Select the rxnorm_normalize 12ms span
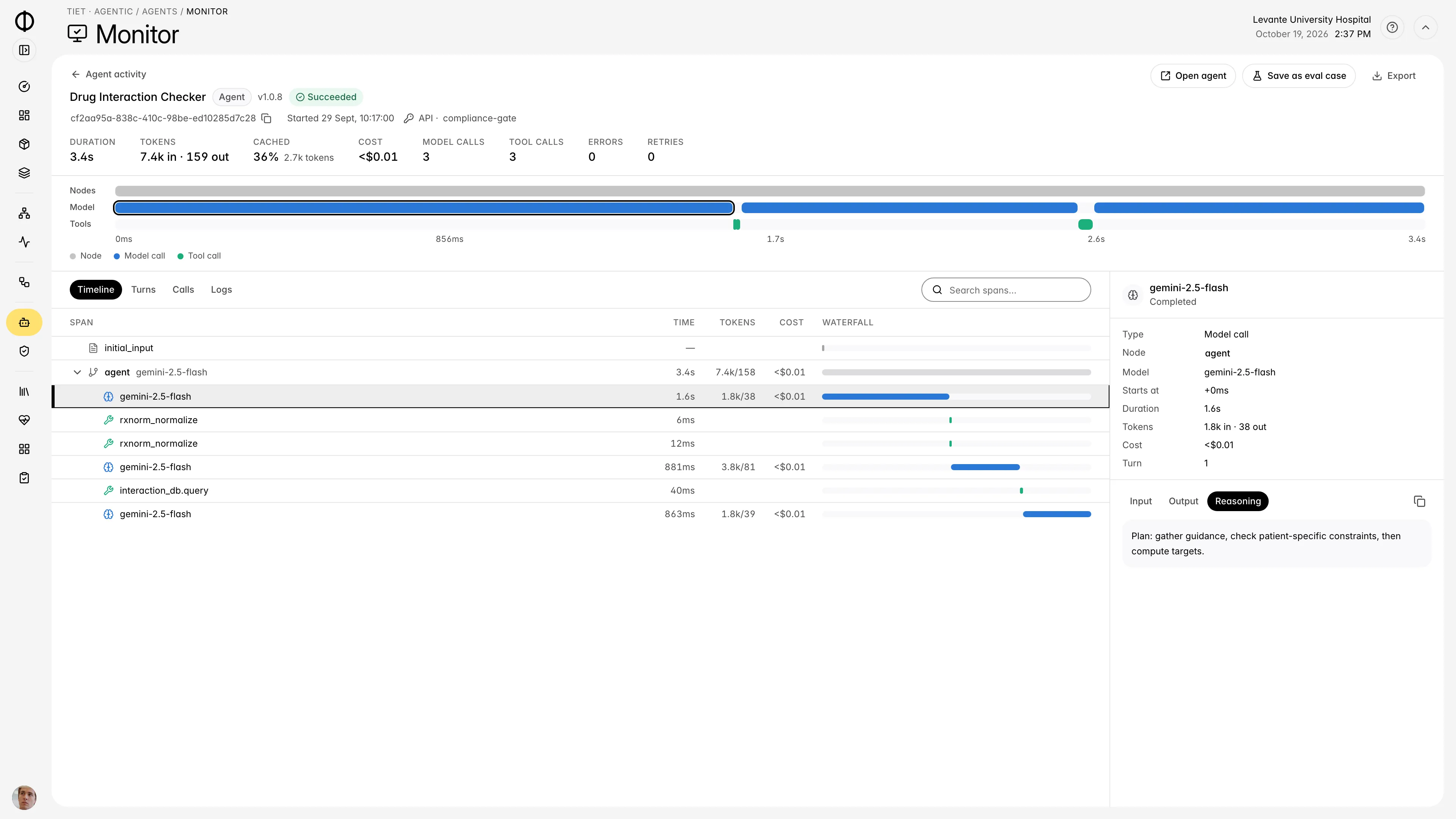1456x819 pixels. pyautogui.click(x=581, y=444)
